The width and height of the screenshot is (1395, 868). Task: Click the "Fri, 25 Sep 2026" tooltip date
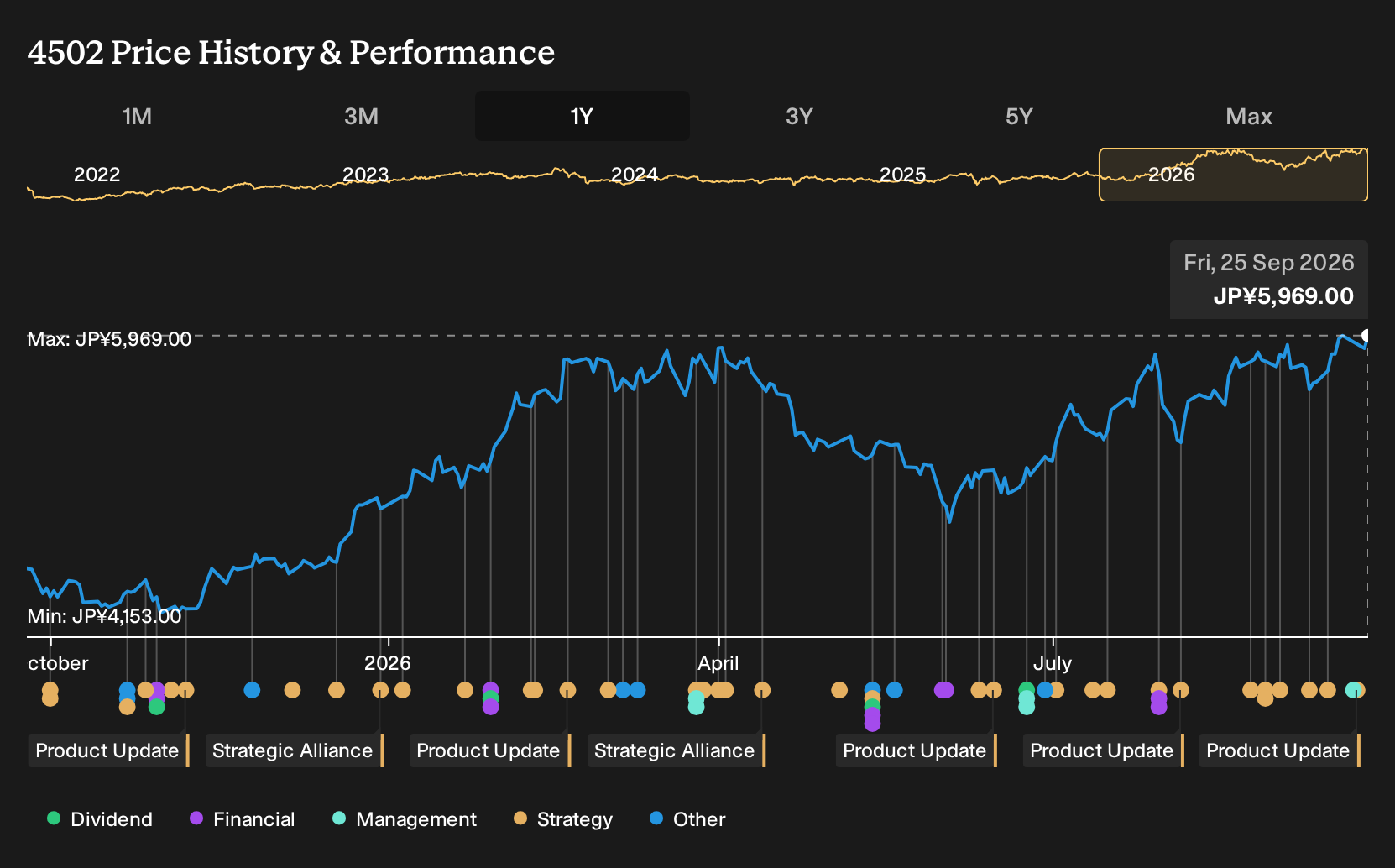pyautogui.click(x=1269, y=263)
